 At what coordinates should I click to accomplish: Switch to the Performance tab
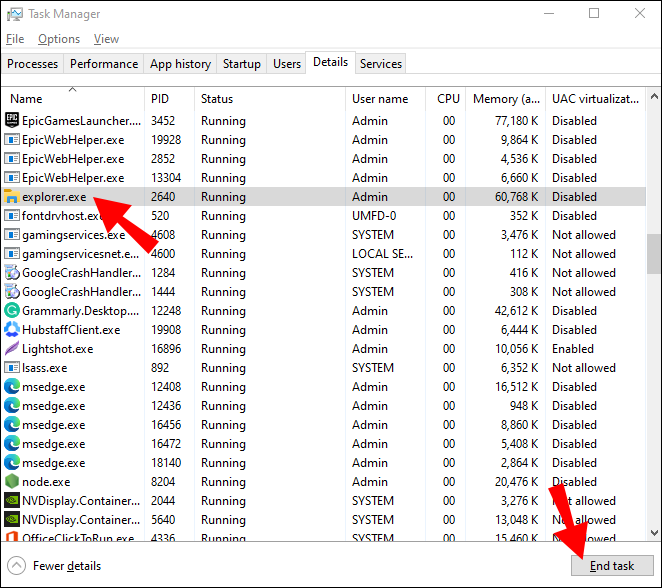tap(104, 64)
